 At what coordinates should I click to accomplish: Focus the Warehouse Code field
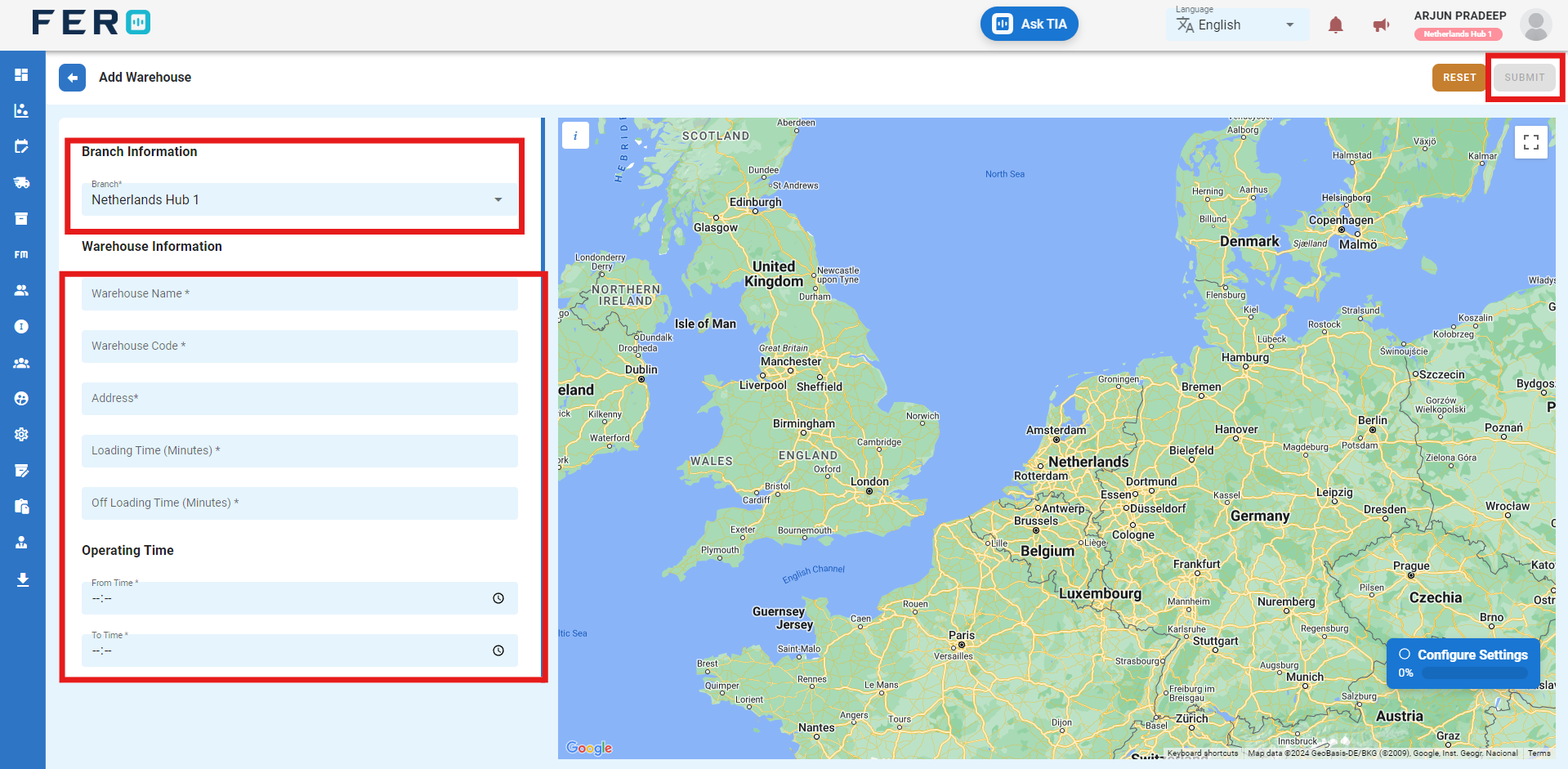pyautogui.click(x=300, y=346)
